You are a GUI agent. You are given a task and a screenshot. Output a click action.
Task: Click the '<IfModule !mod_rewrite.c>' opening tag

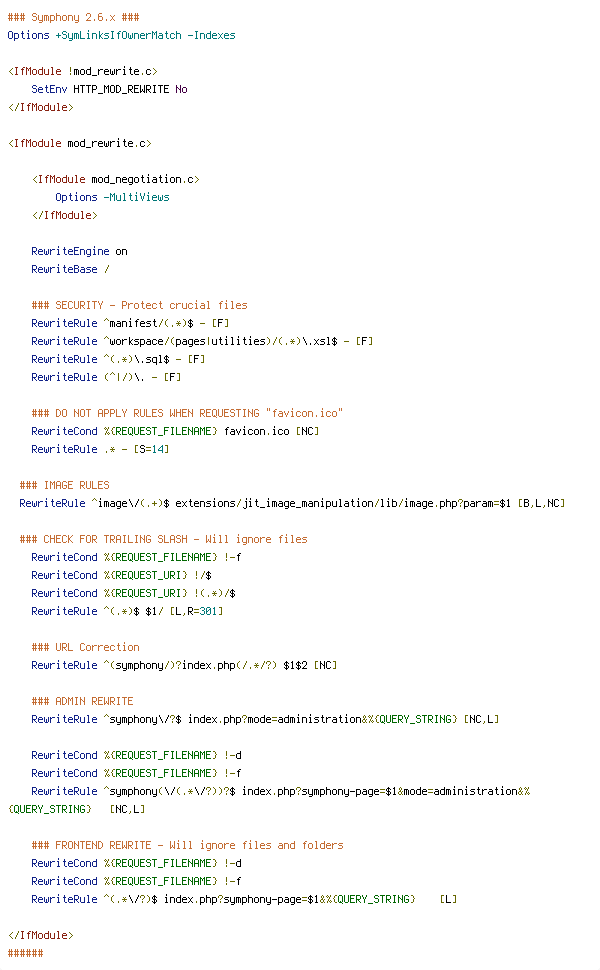click(x=83, y=71)
